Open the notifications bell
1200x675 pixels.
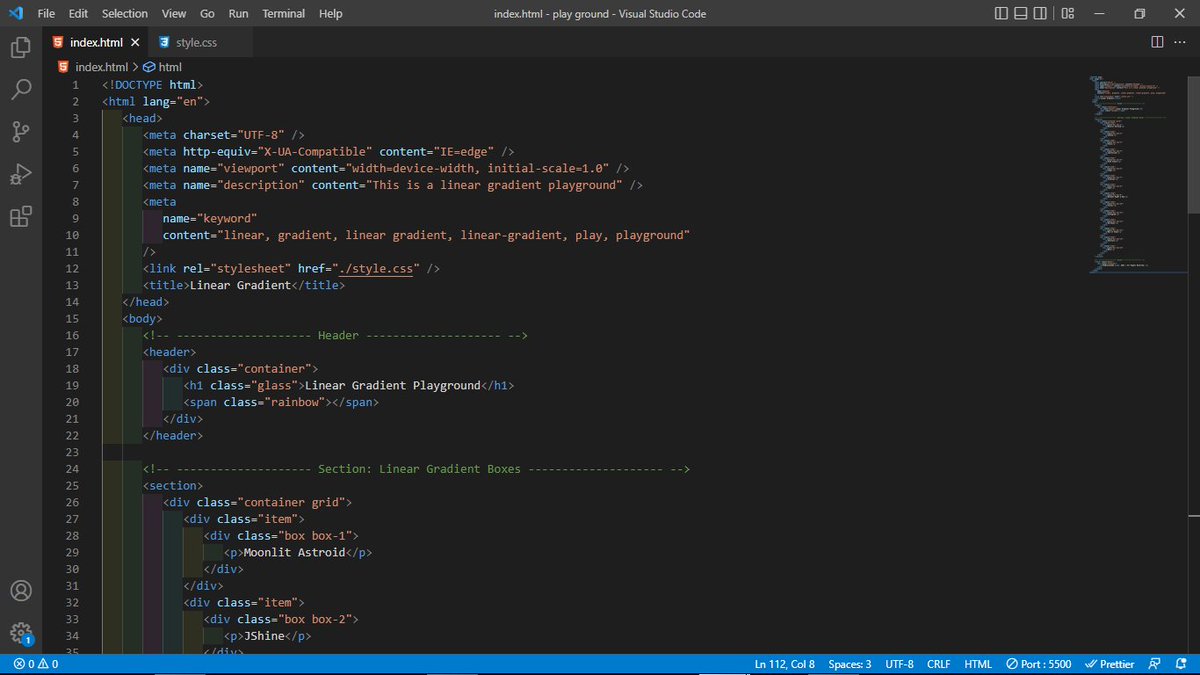click(1181, 664)
